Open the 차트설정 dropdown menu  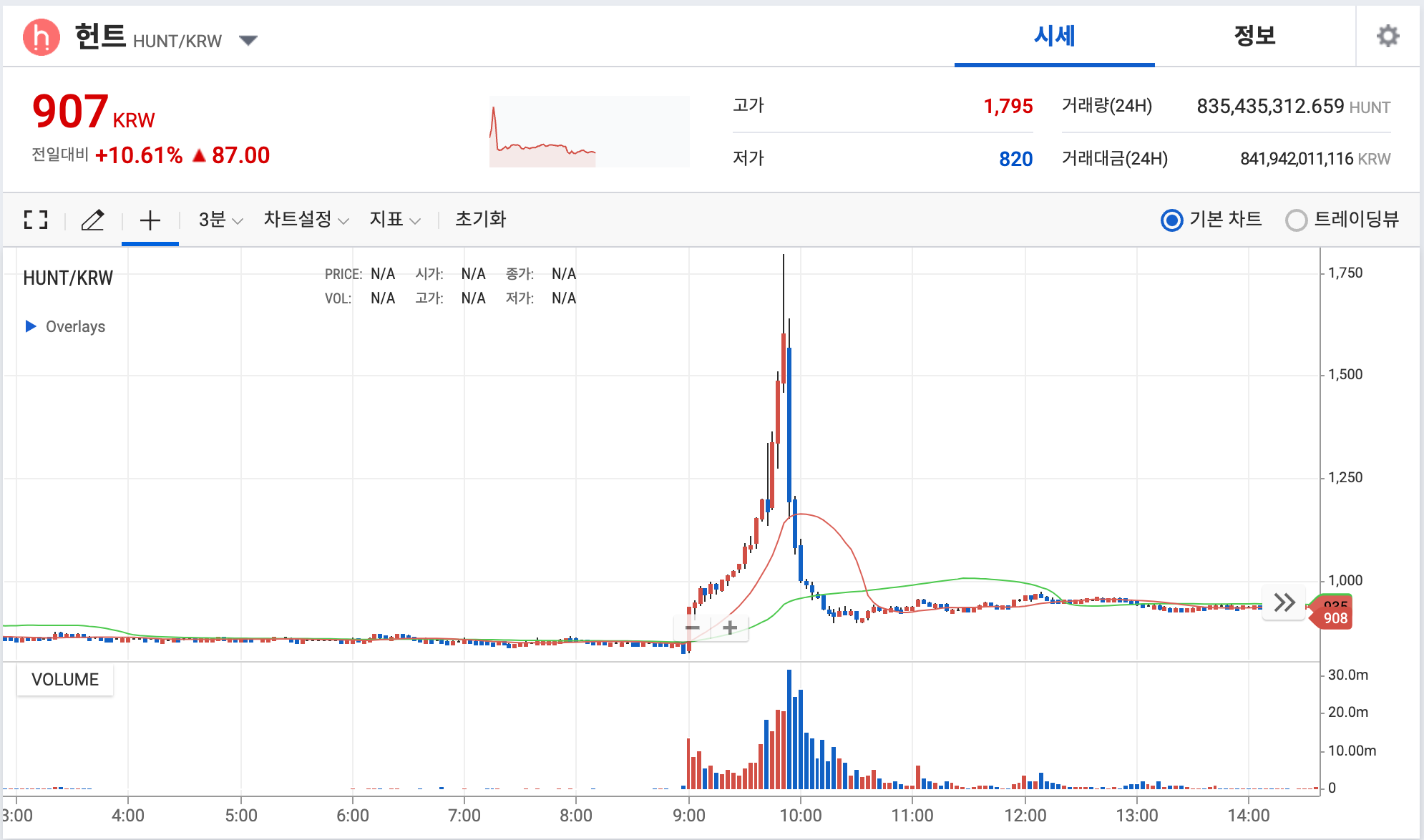(306, 220)
